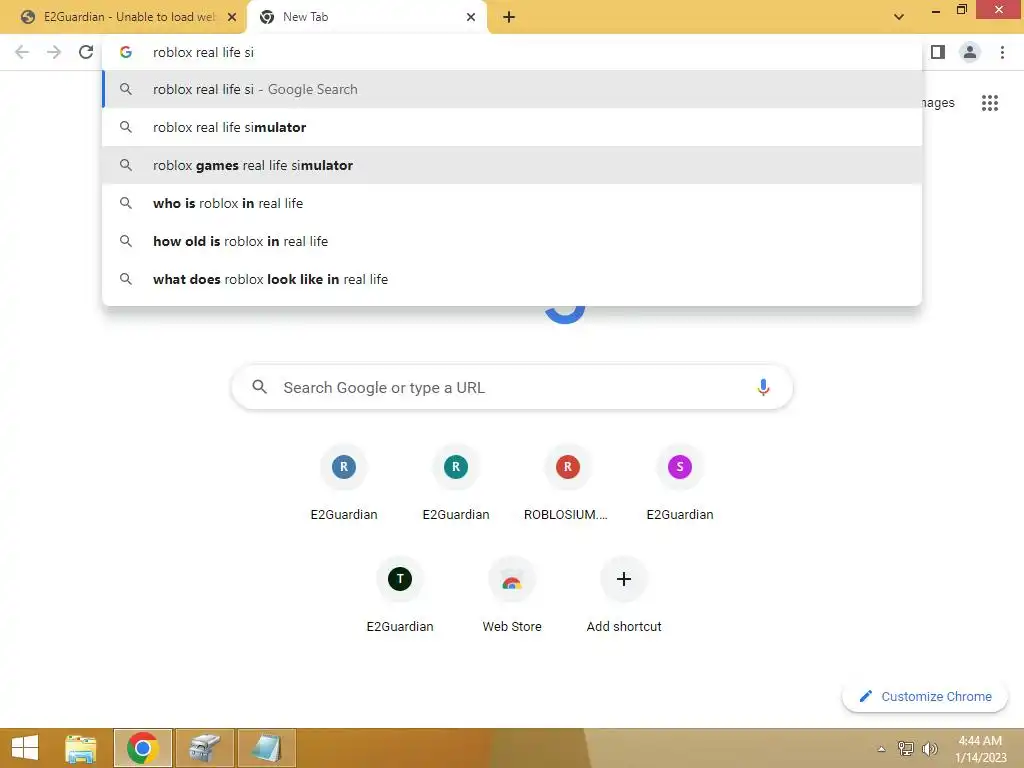Screen dimensions: 1024x768
Task: Expand the tab search dropdown arrow
Action: click(x=899, y=17)
